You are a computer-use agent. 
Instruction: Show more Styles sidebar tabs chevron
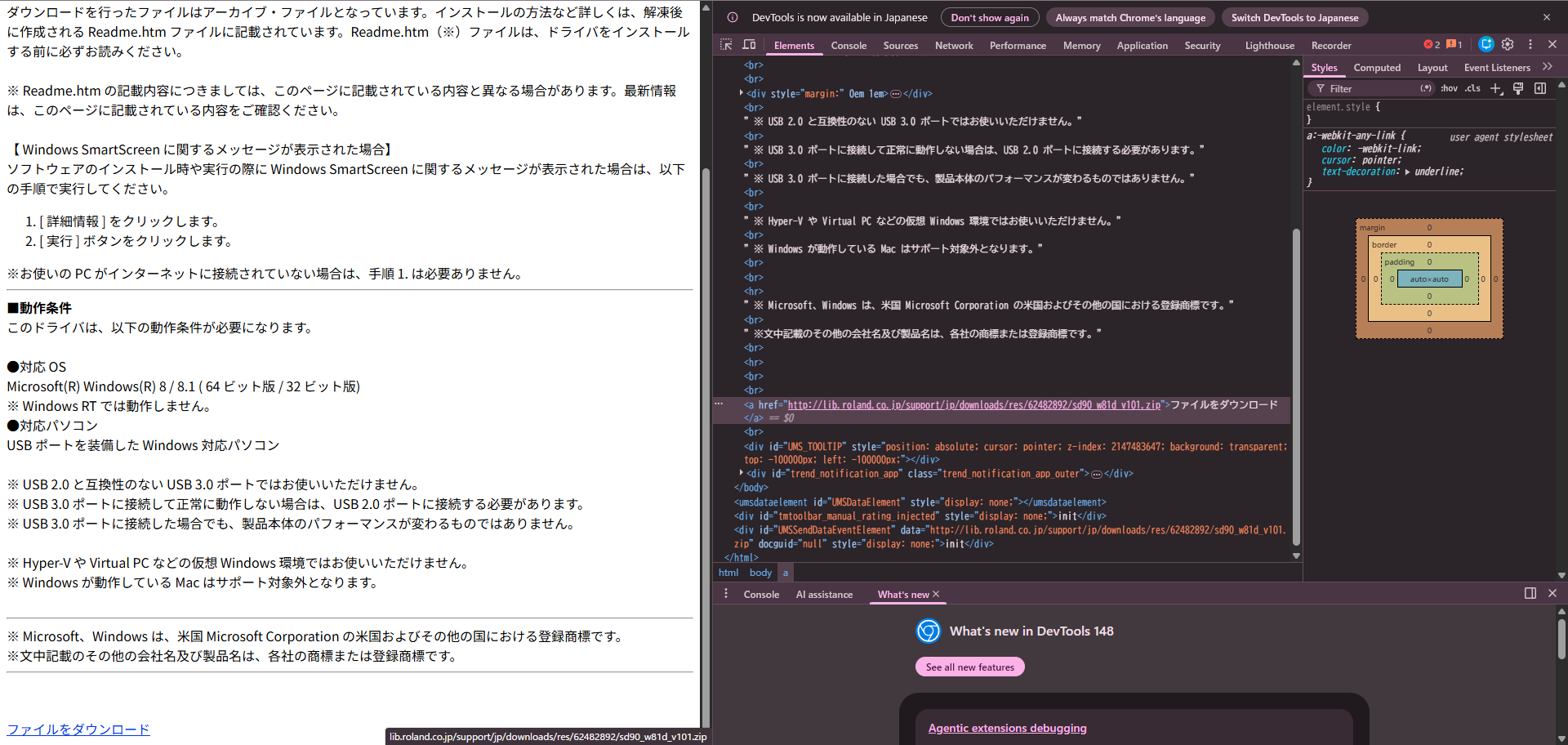coord(1548,67)
